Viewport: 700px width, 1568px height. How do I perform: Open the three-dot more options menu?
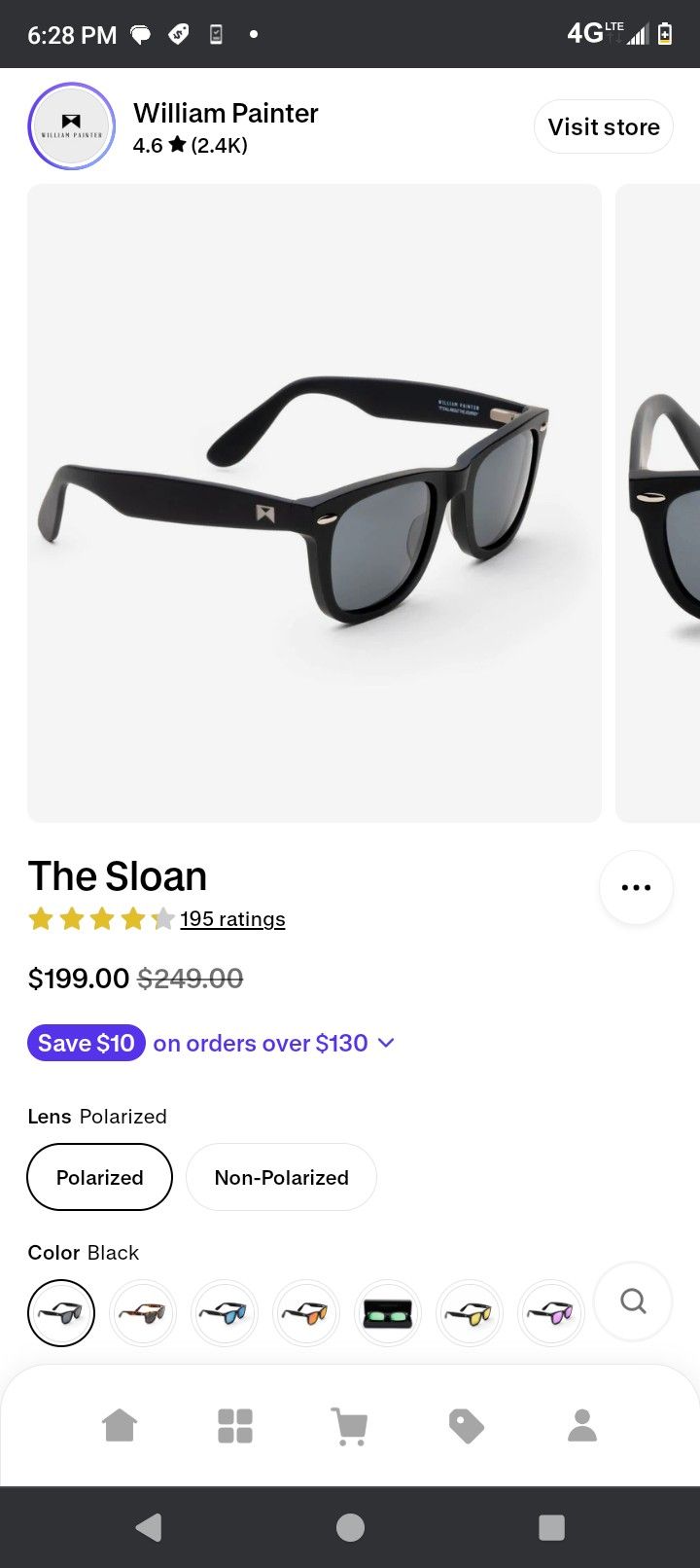[636, 887]
